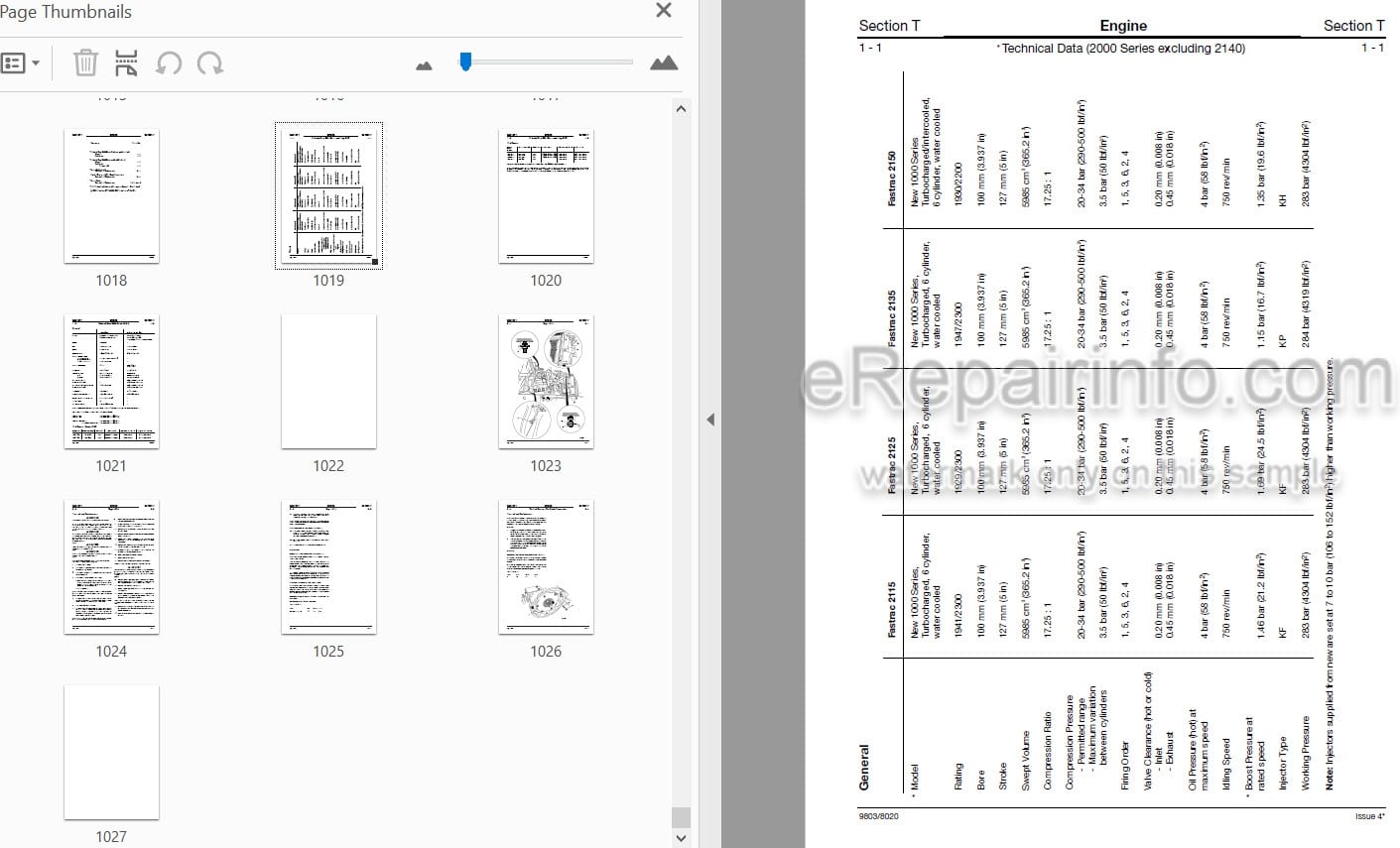Select page thumbnail 1023 with diagram

coord(546,382)
